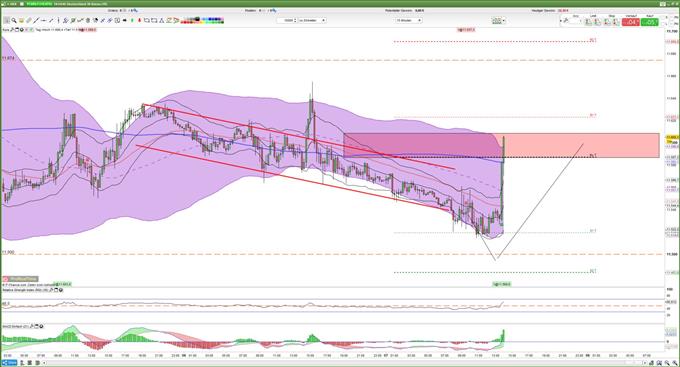Viewport: 680px width, 367px height.
Task: Click the blue Share button
Action: (10, 363)
